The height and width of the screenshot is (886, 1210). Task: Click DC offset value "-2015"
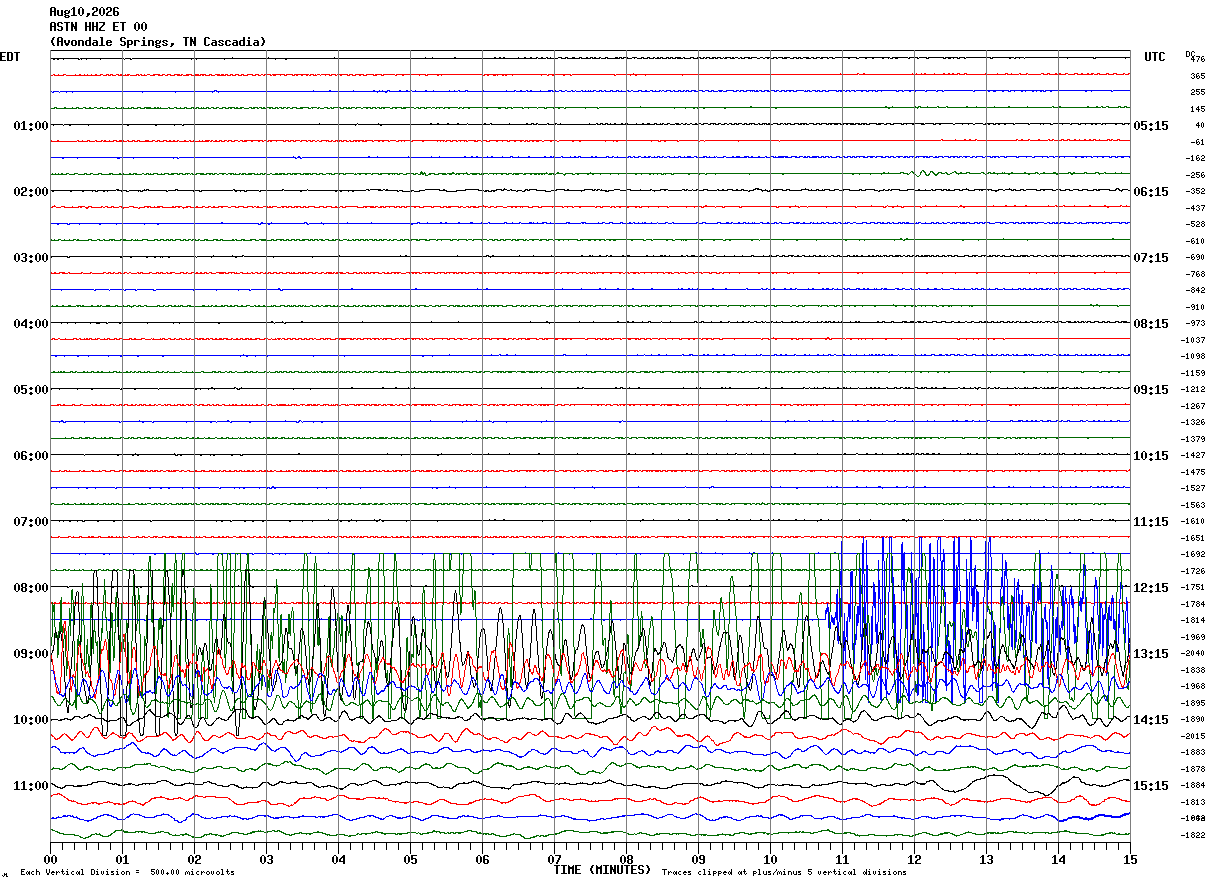[x=1194, y=736]
